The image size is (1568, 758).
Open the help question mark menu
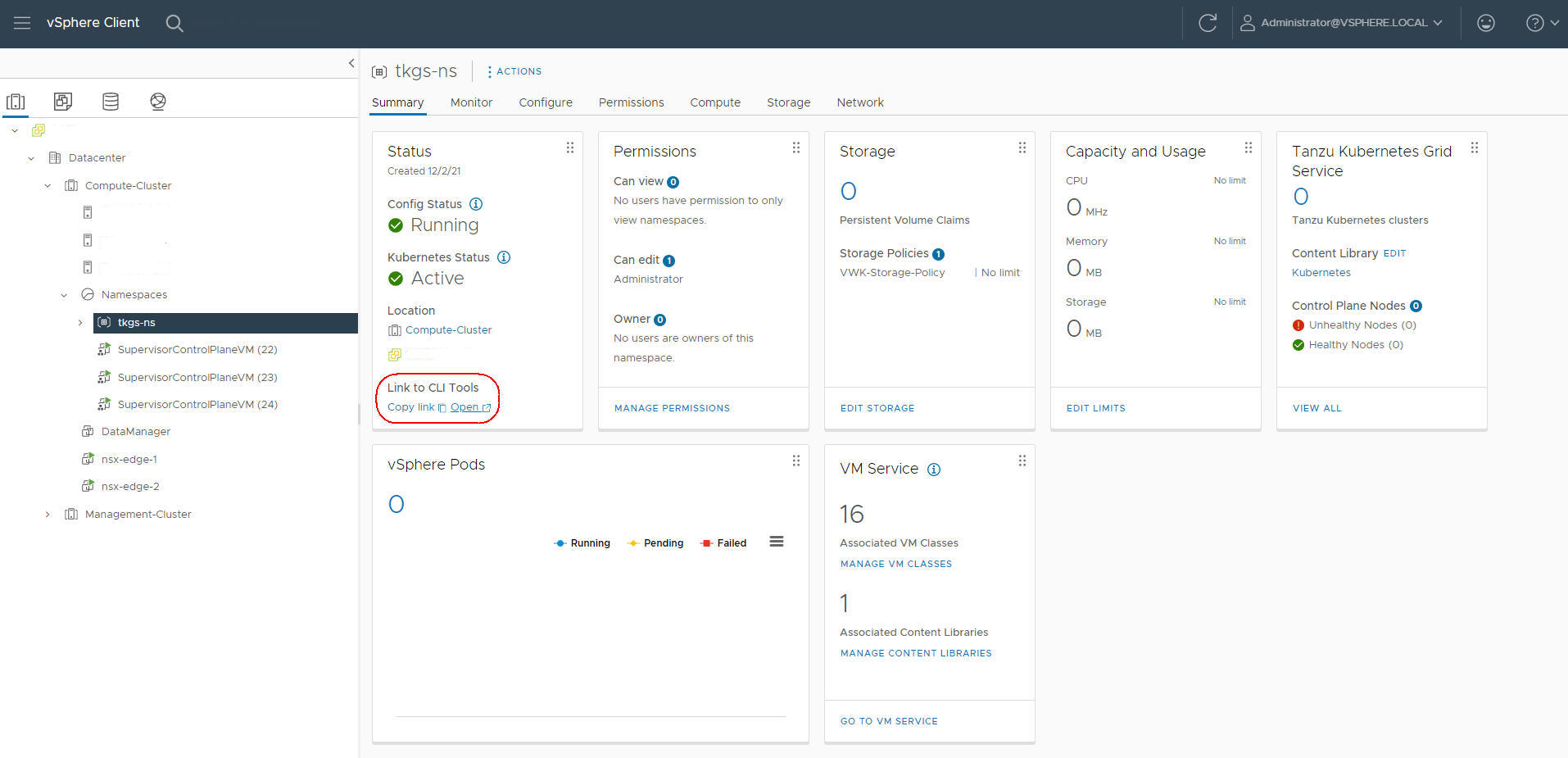(x=1542, y=23)
